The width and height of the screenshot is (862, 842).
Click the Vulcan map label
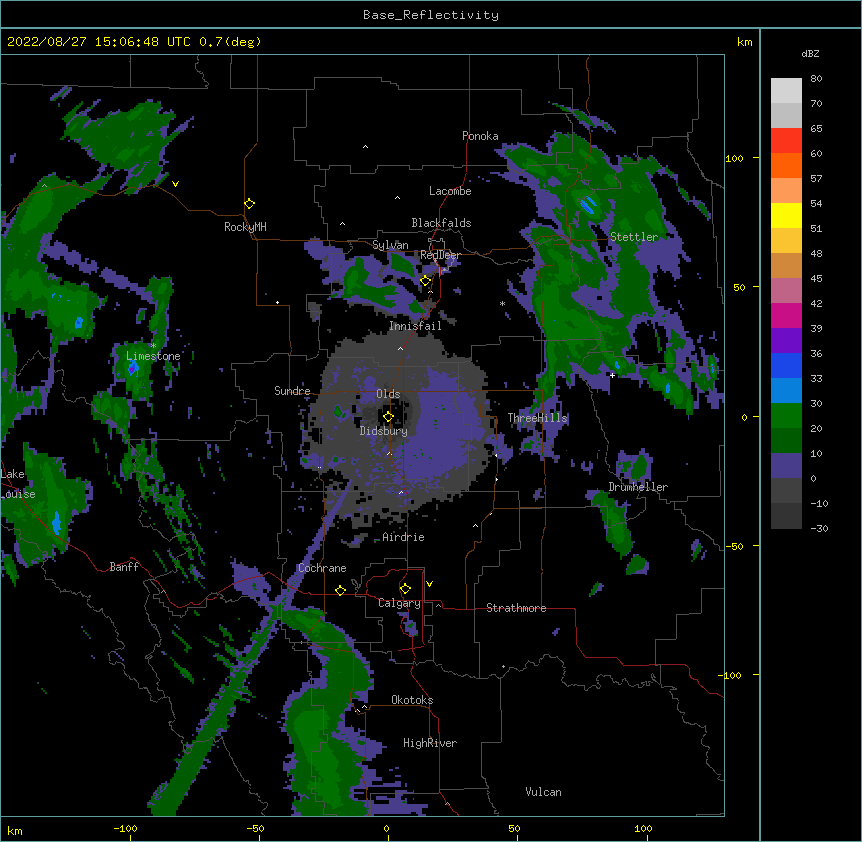tap(543, 792)
